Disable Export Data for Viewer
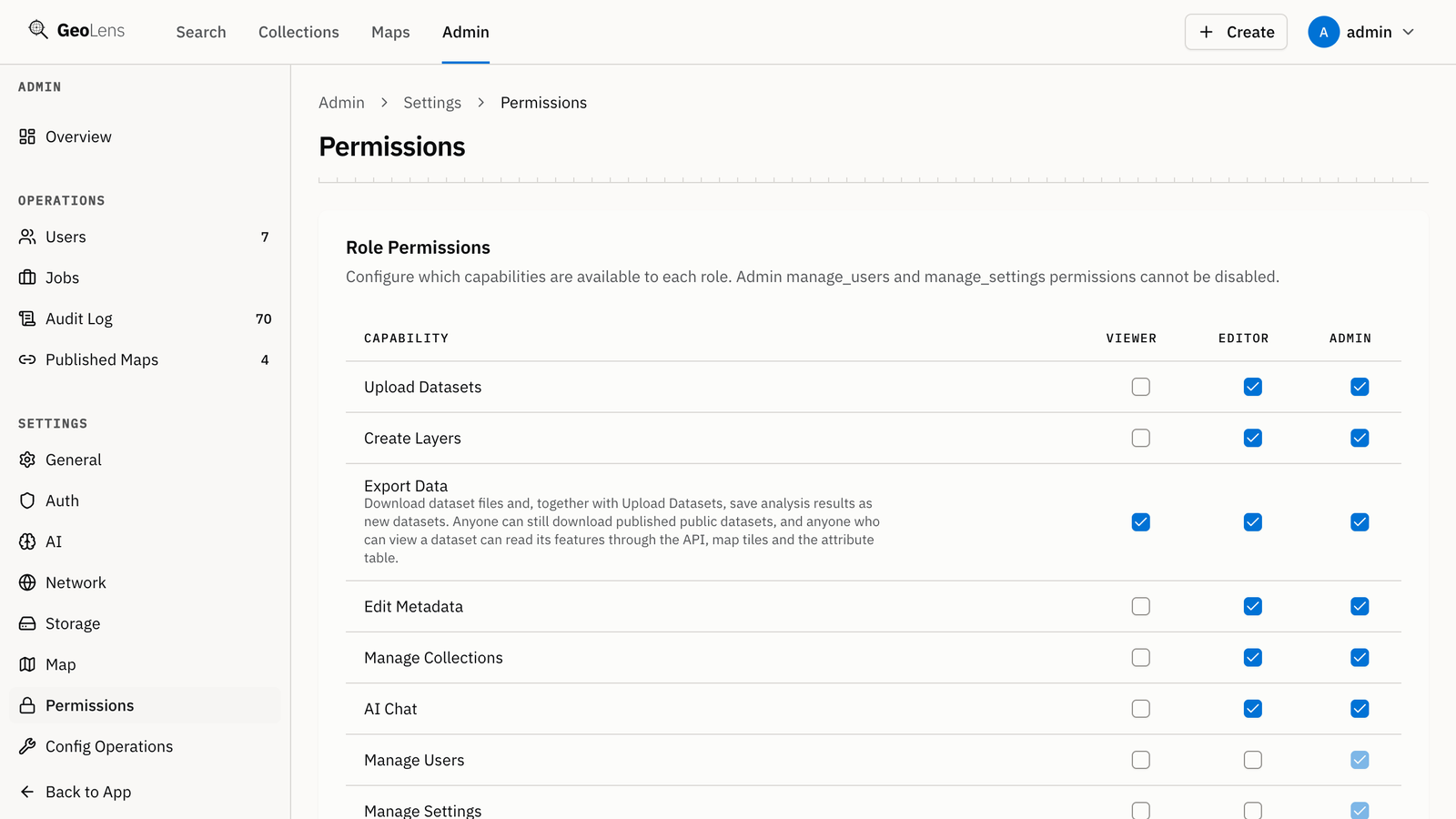Viewport: 1456px width, 819px height. [1140, 522]
